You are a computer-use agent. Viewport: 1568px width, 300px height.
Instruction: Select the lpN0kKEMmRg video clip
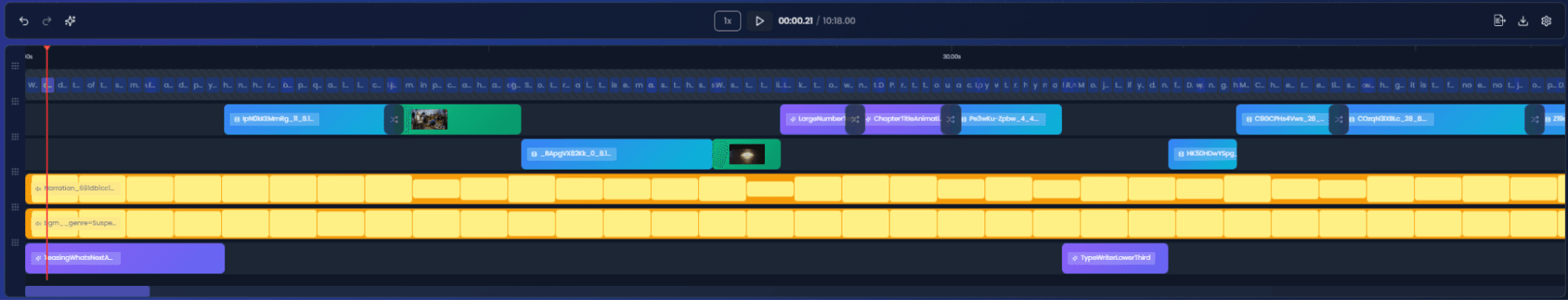point(304,119)
